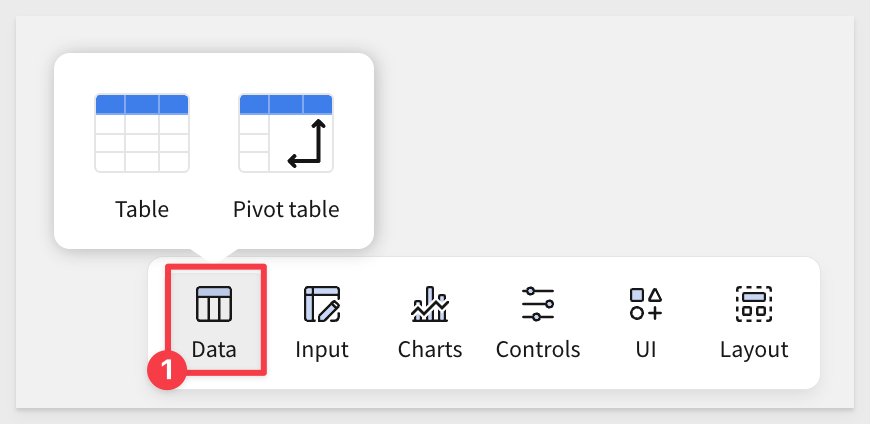The width and height of the screenshot is (870, 424).
Task: Open the Data element icon
Action: 214,304
